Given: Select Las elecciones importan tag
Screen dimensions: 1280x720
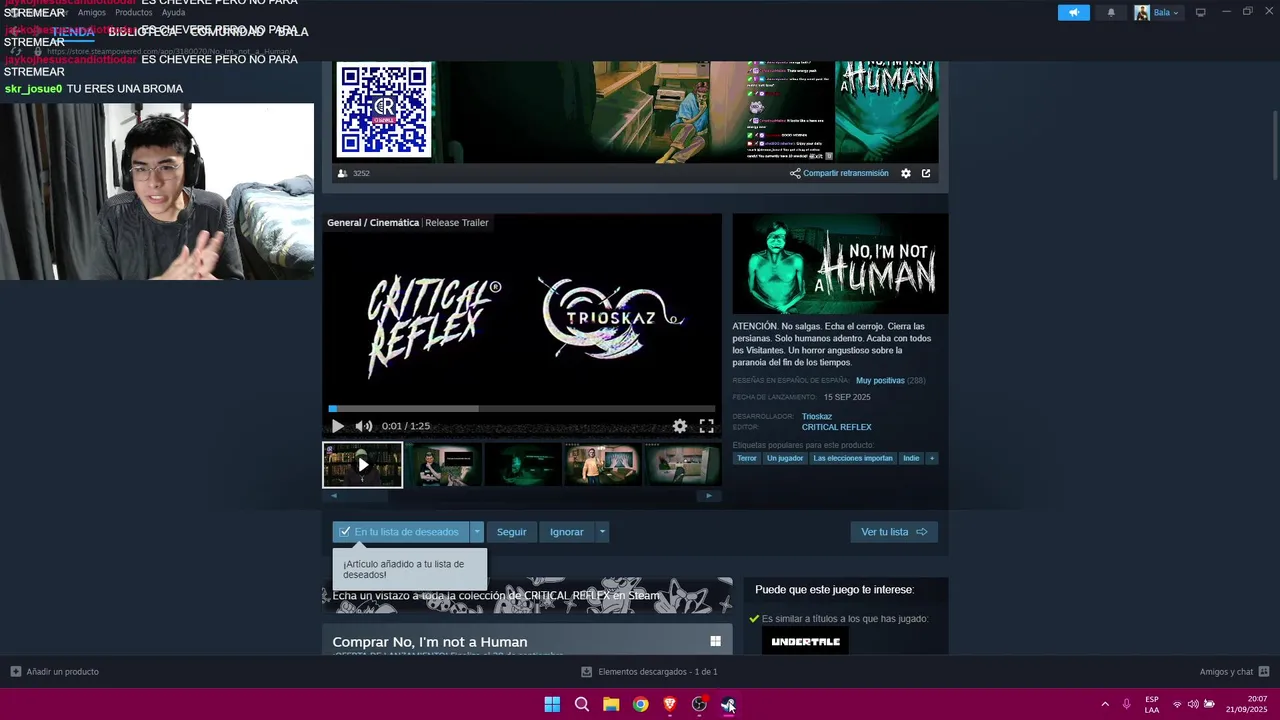Looking at the screenshot, I should point(853,459).
